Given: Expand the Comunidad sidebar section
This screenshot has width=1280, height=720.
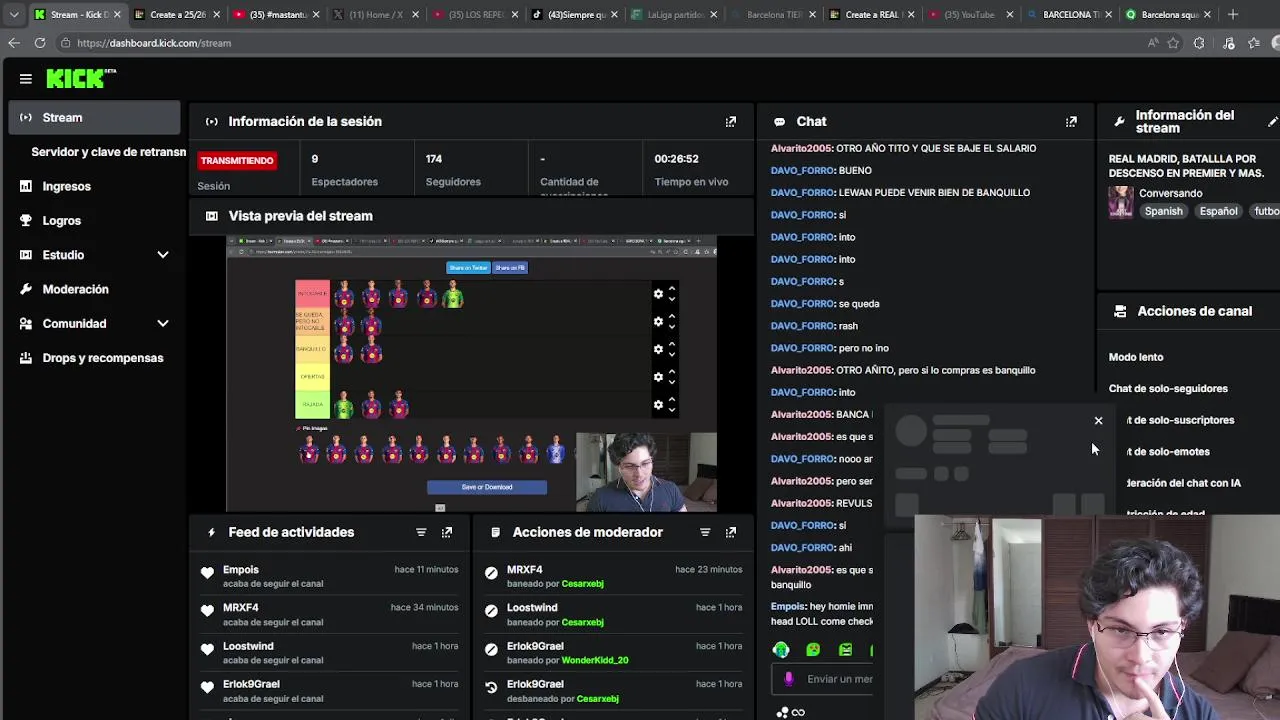Looking at the screenshot, I should (94, 324).
